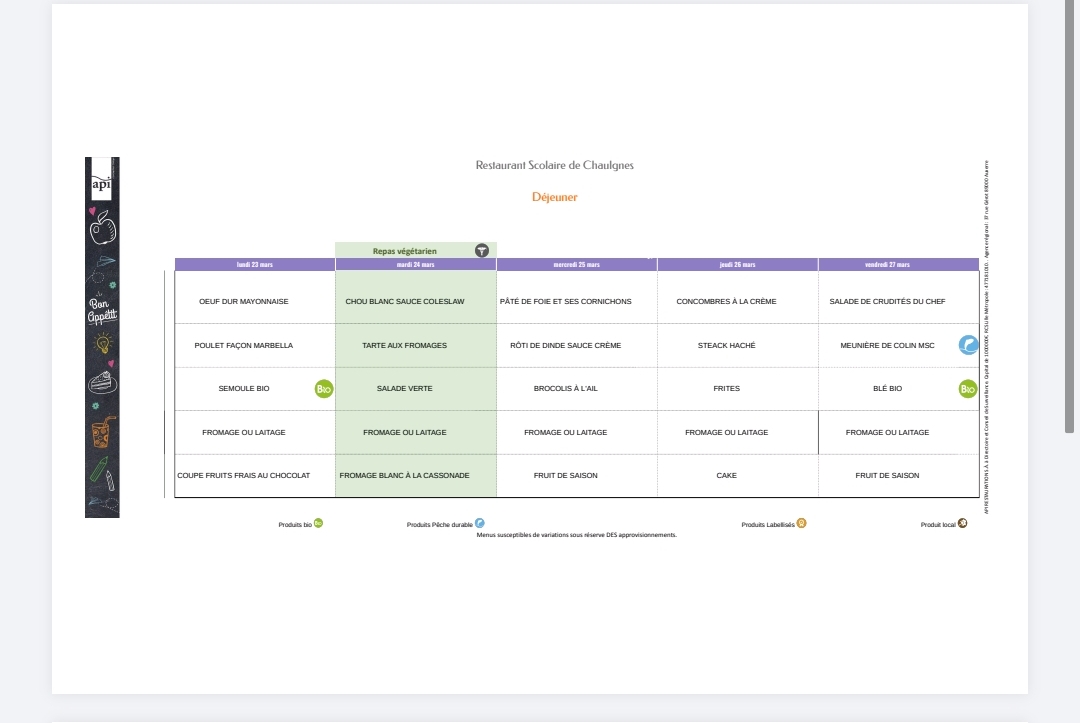Image resolution: width=1080 pixels, height=723 pixels.
Task: Click the apple drawing in the chalkboard banner
Action: pyautogui.click(x=102, y=229)
